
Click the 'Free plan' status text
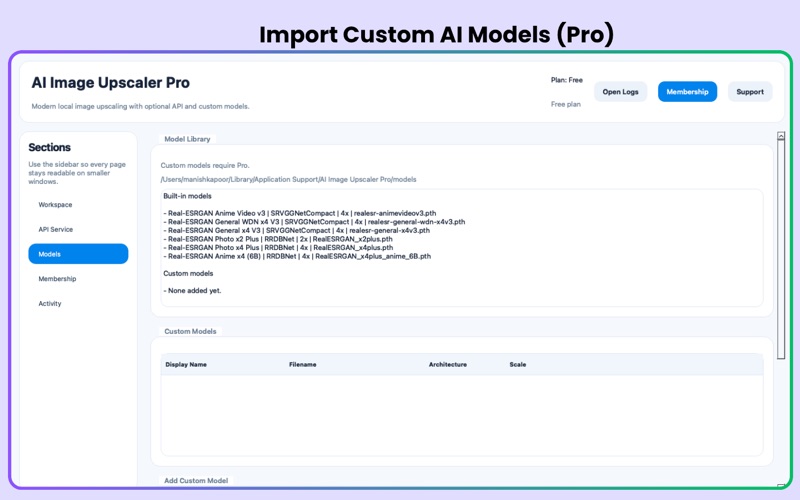coord(565,104)
